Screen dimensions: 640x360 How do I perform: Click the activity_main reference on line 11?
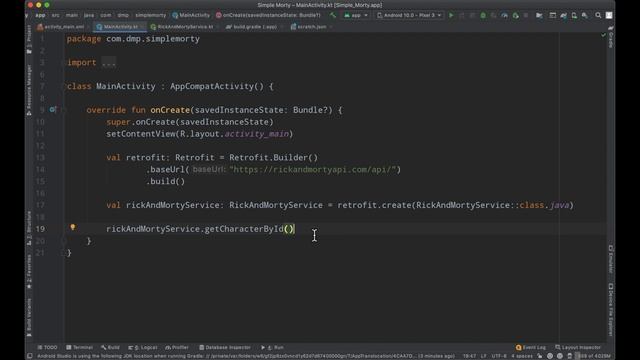click(257, 134)
